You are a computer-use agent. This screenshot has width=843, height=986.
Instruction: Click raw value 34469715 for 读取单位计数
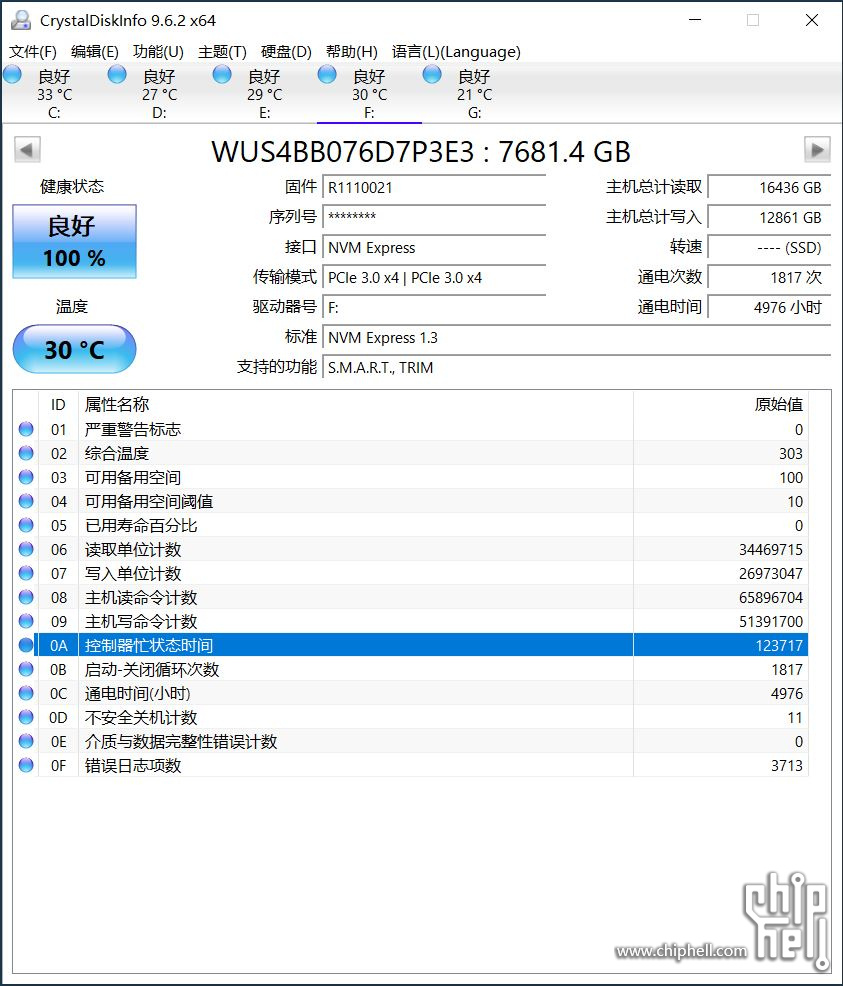tap(771, 549)
